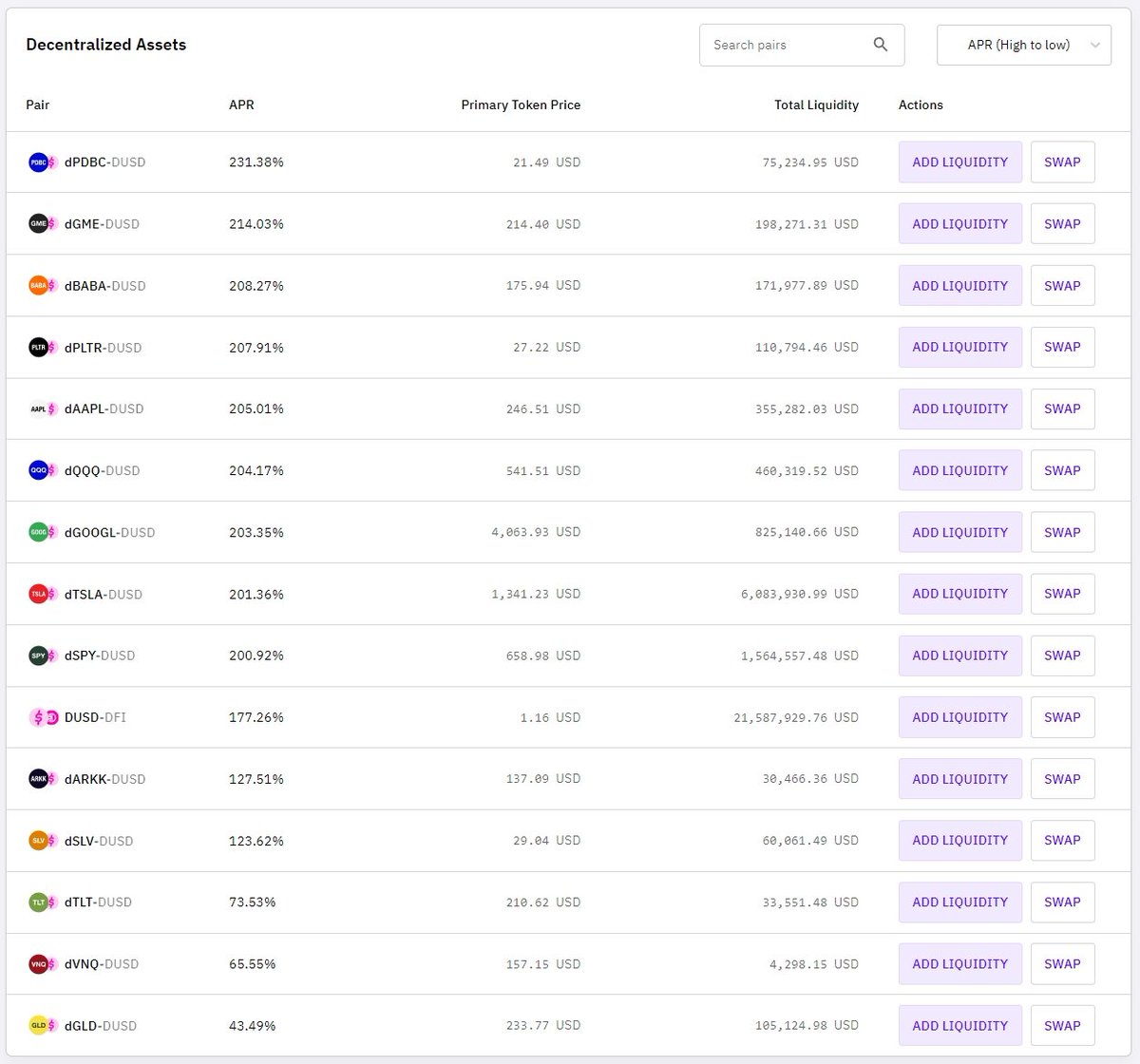Swap the dPLTR-DUSD pair
1140x1064 pixels.
pyautogui.click(x=1062, y=347)
